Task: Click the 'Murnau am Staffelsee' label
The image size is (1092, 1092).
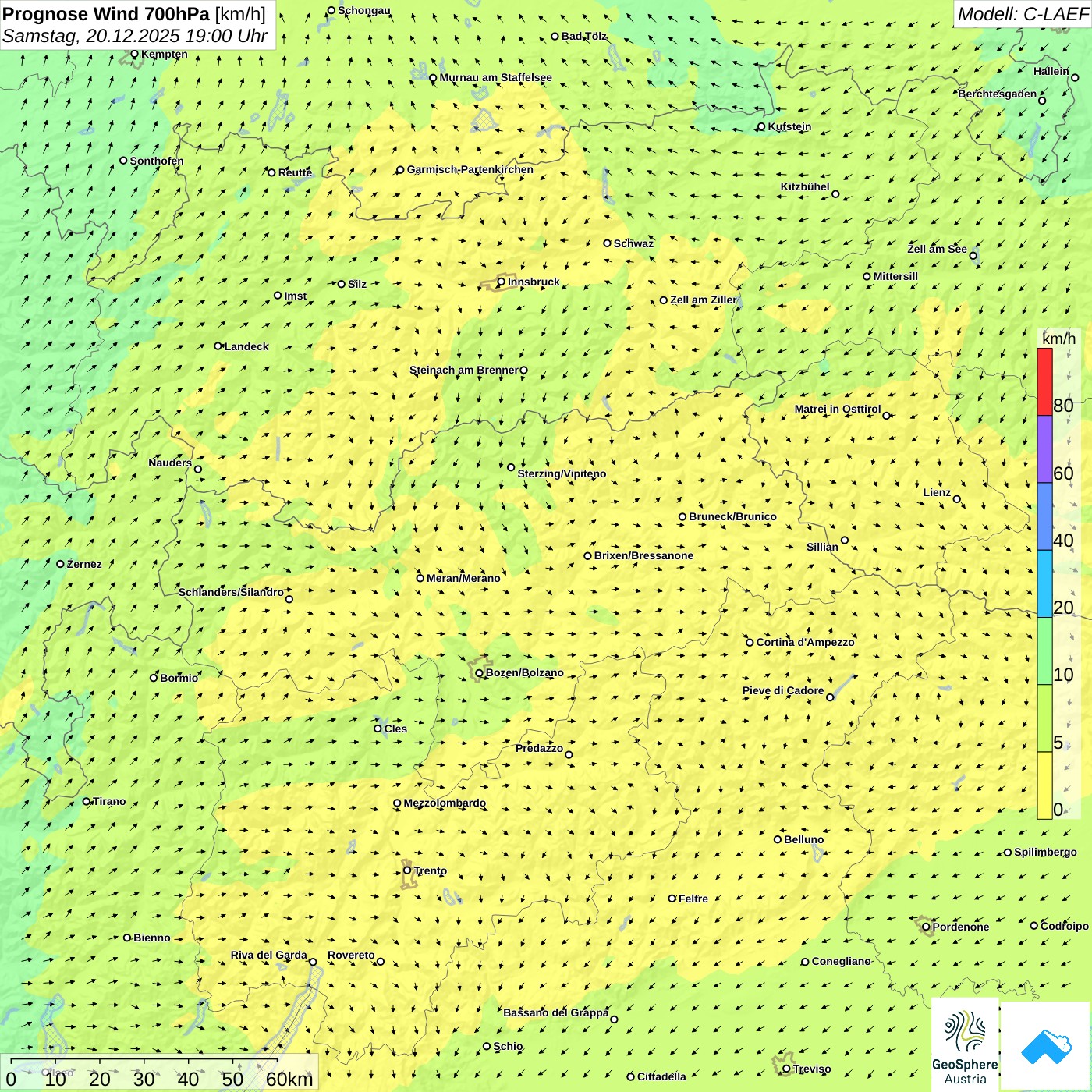Action: [495, 77]
